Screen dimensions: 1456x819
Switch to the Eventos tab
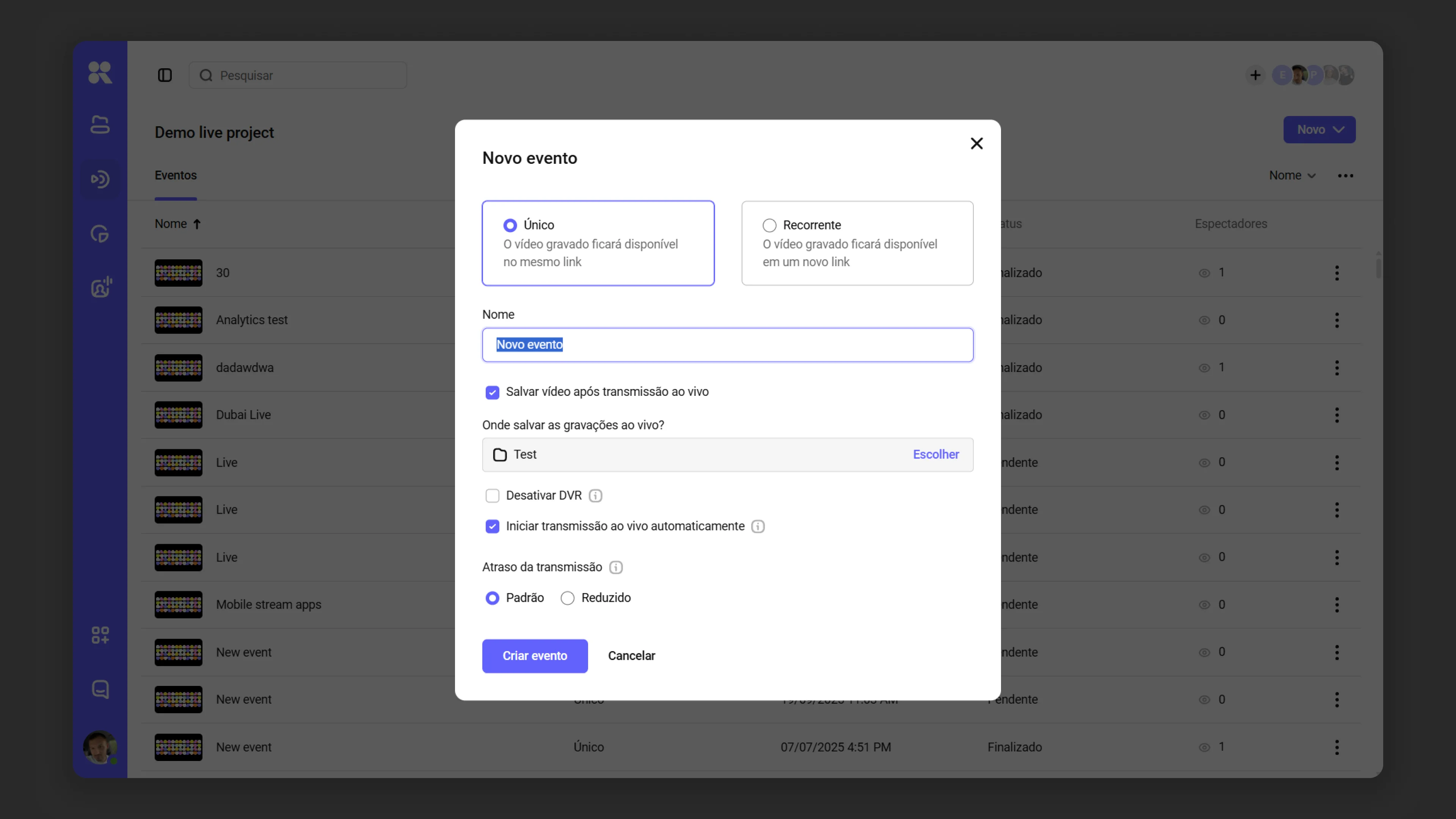[176, 176]
